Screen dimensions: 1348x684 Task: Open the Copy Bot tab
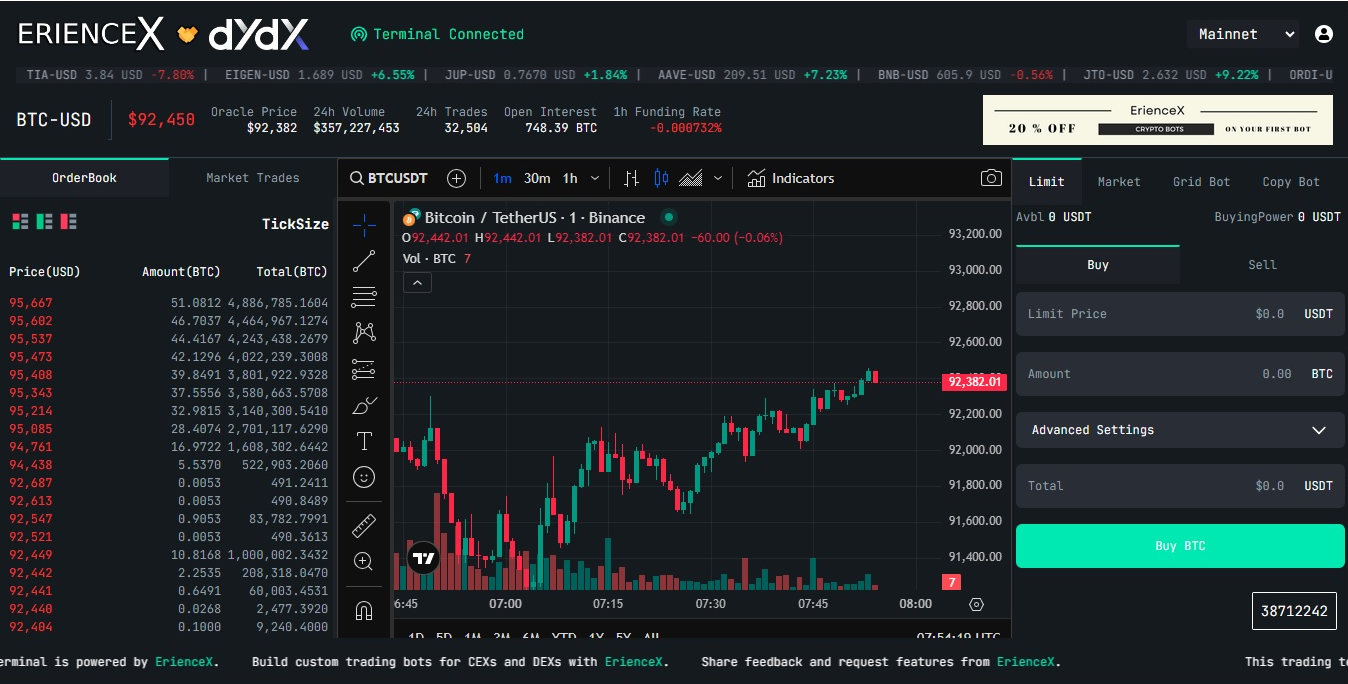pyautogui.click(x=1291, y=181)
